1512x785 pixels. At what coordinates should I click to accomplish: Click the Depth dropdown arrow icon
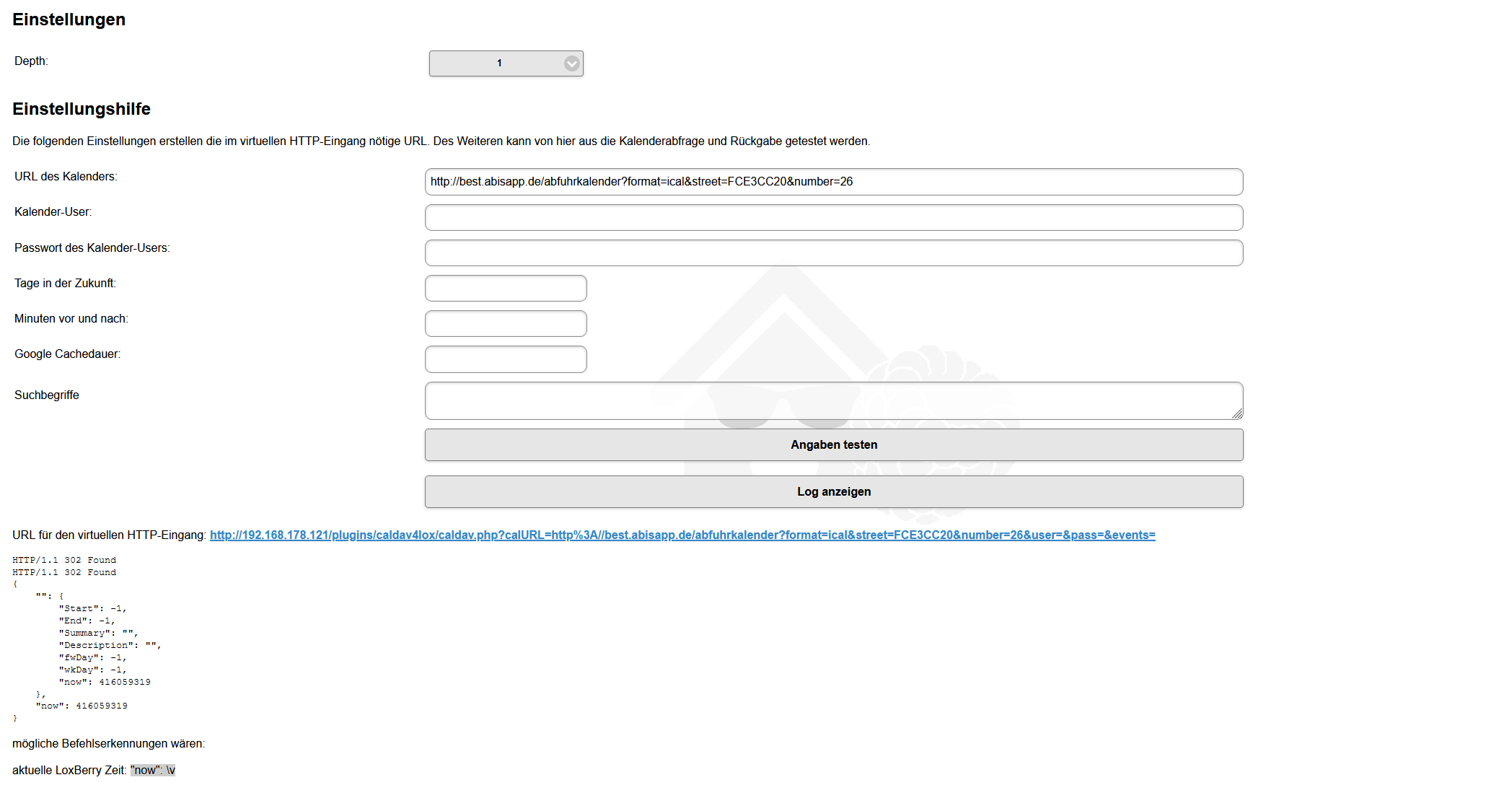pyautogui.click(x=571, y=63)
